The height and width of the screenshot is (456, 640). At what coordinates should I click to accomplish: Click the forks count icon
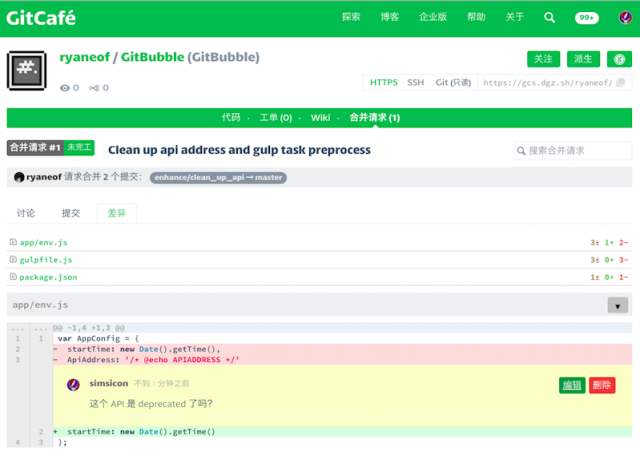pos(94,88)
